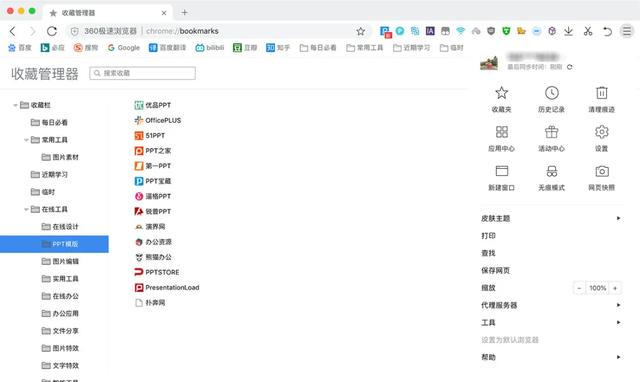The height and width of the screenshot is (382, 640).
Task: Open 近期学习 folder in bookmarks bar
Action: (411, 48)
